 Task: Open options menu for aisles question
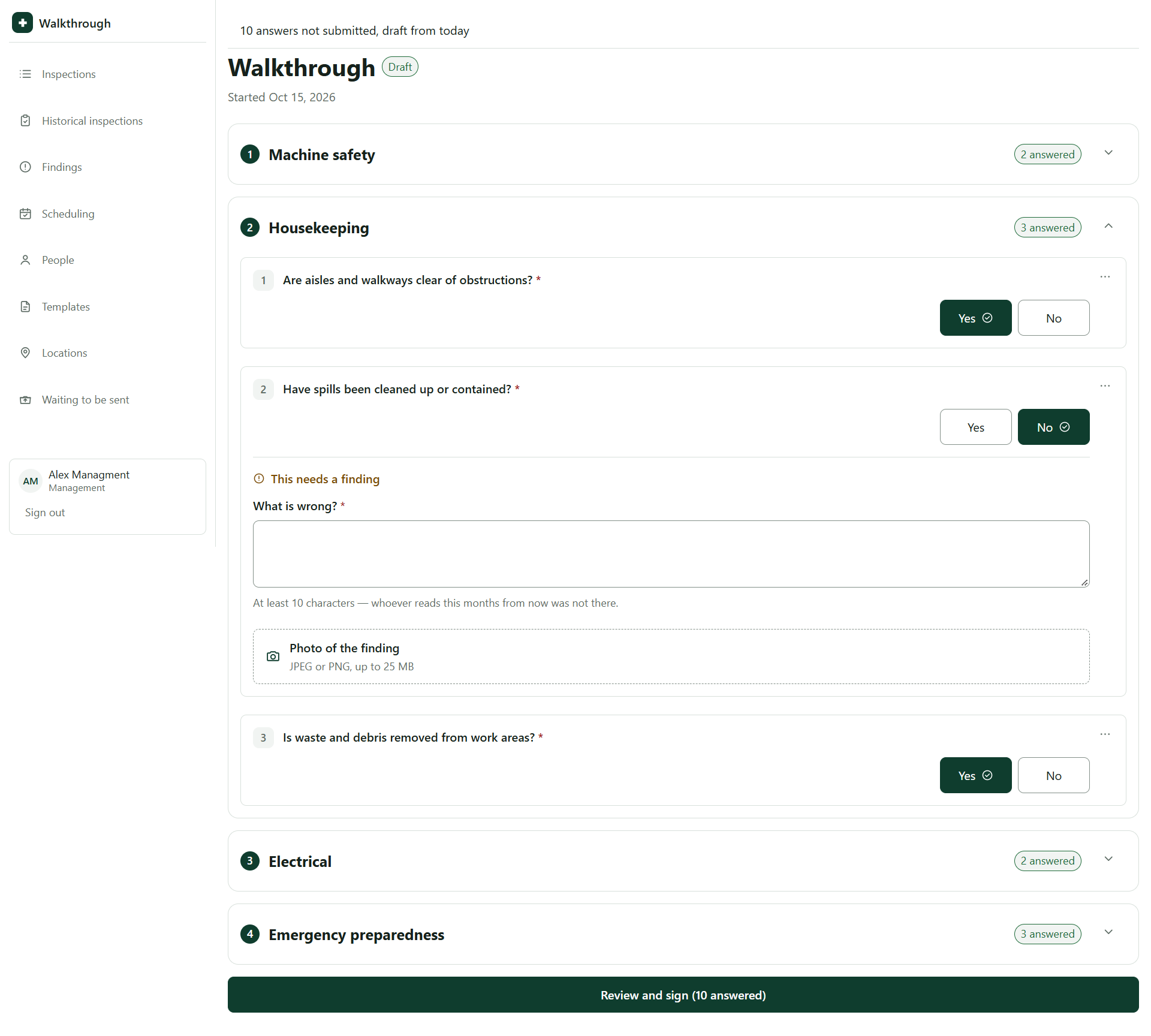coord(1105,277)
